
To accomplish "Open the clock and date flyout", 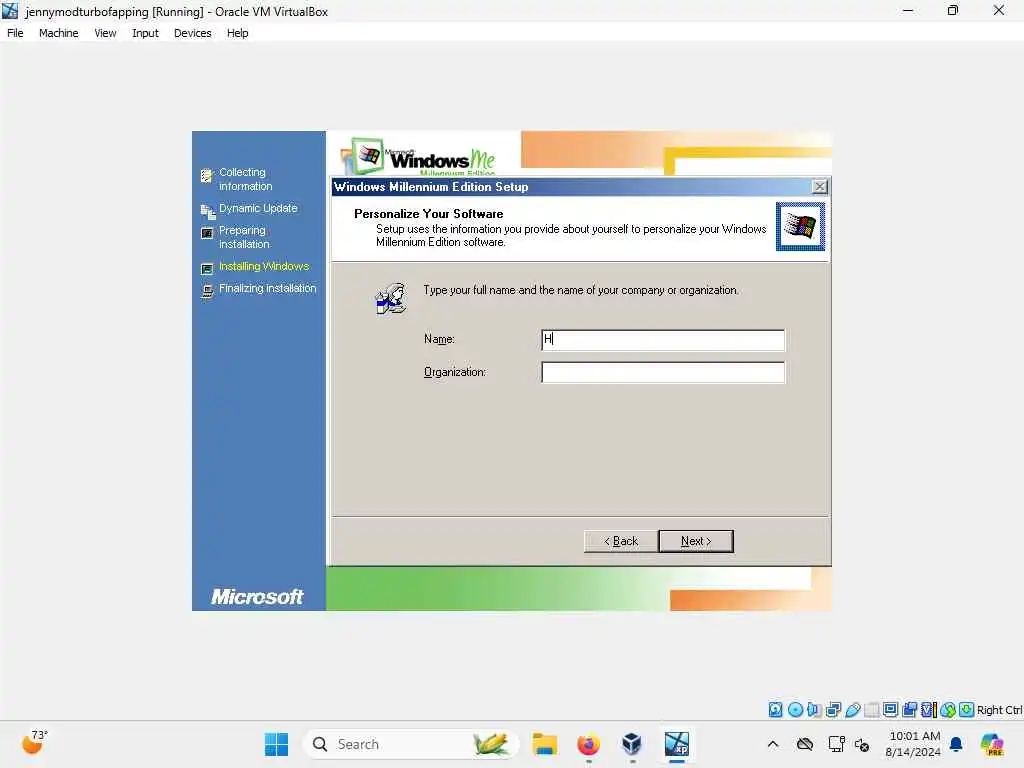I will click(914, 744).
